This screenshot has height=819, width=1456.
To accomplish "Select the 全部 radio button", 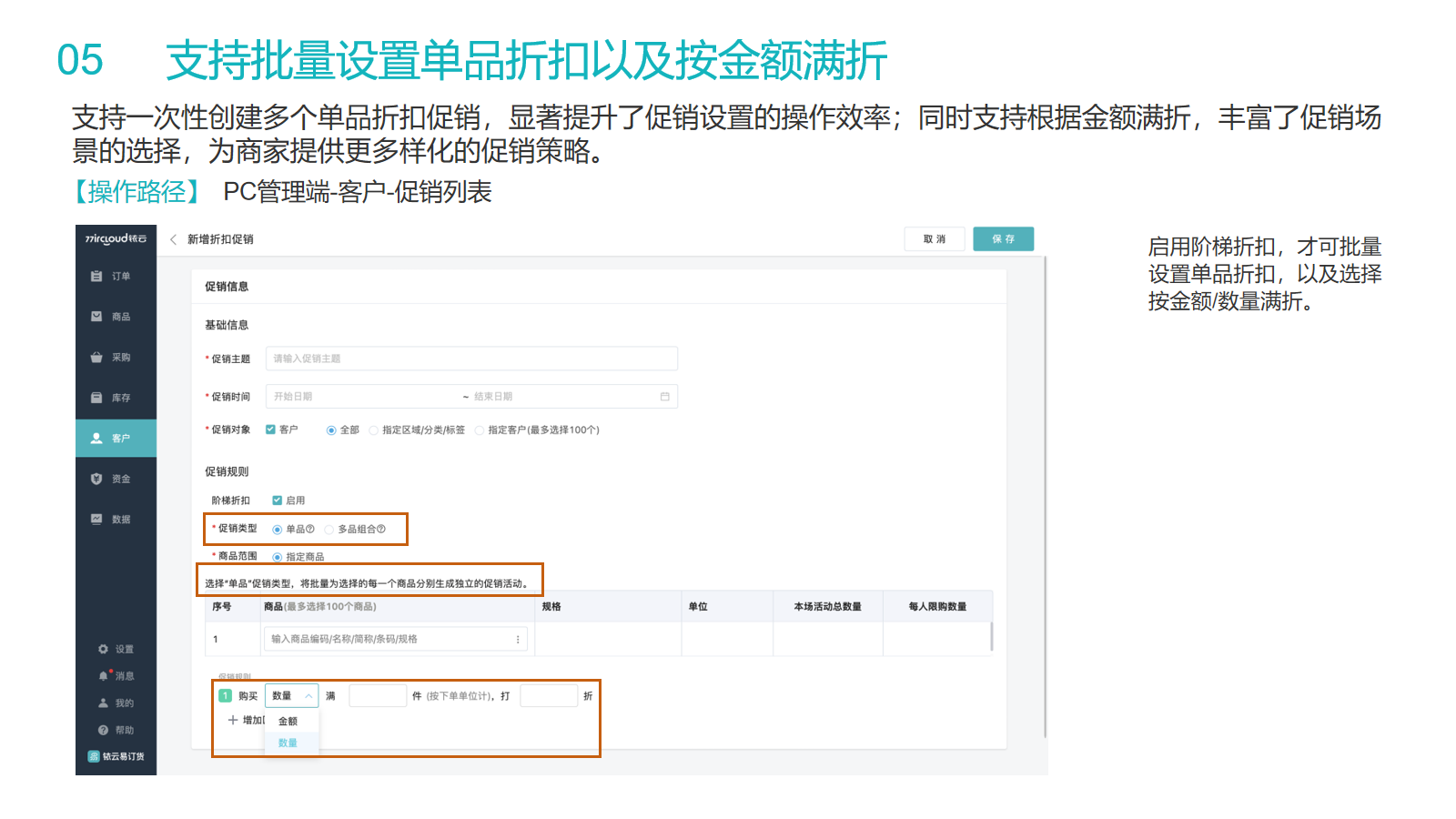I will (331, 430).
